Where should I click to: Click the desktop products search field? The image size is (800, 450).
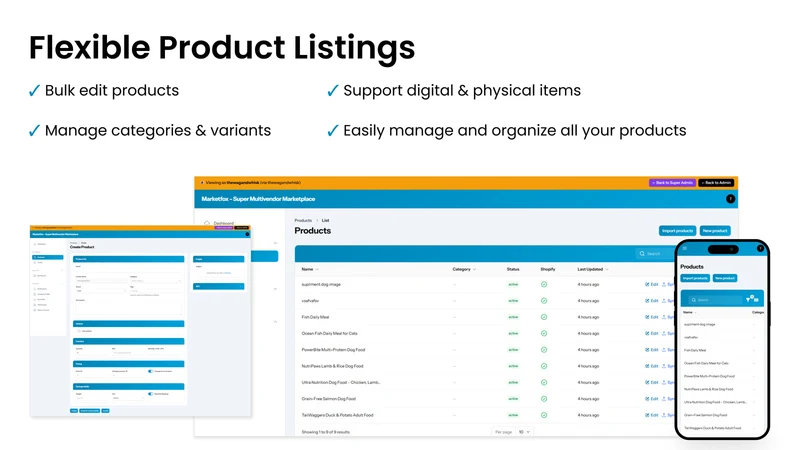(656, 254)
